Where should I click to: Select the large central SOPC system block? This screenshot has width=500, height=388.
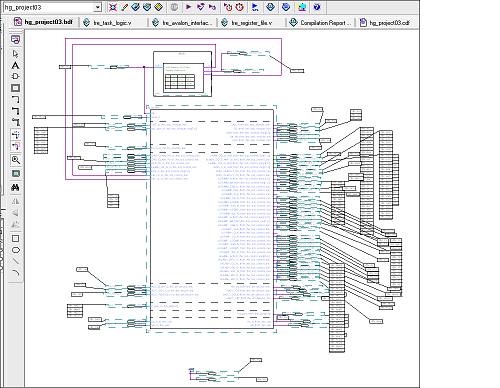tap(212, 219)
